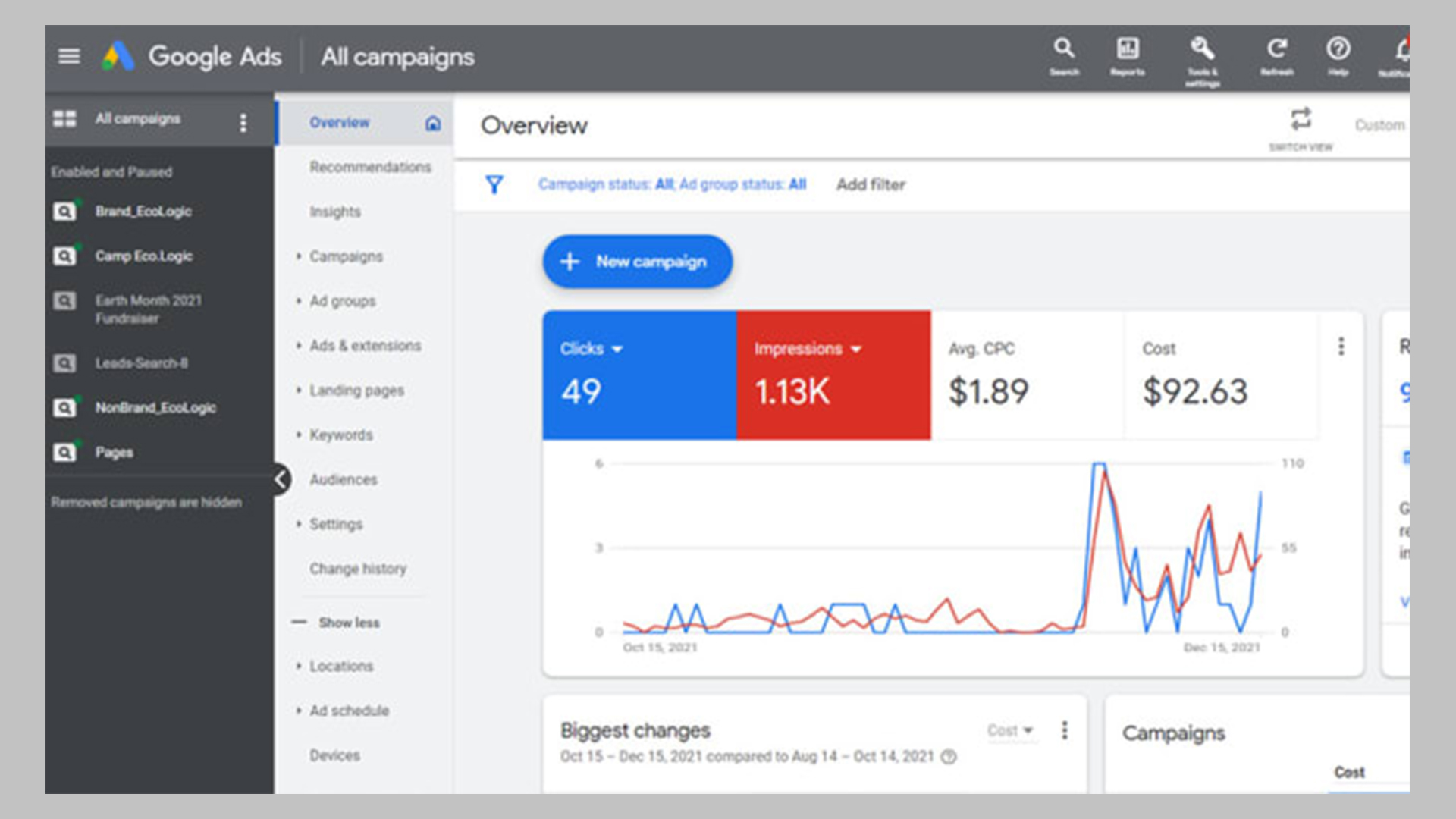
Task: Expand the Settings section
Action: tap(299, 524)
